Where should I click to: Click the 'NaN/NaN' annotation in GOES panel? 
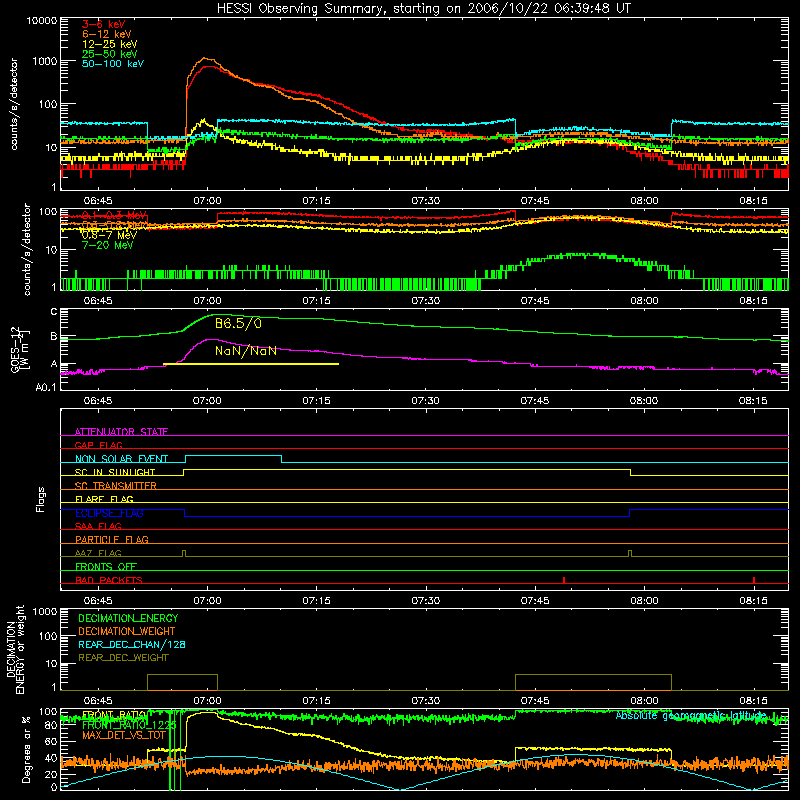coord(246,351)
